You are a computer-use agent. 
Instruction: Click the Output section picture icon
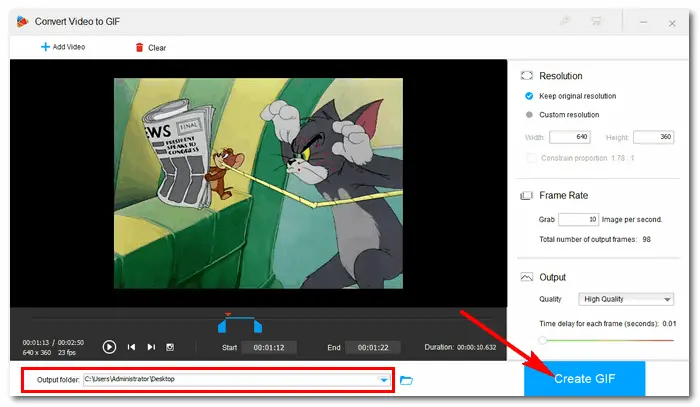pos(527,277)
